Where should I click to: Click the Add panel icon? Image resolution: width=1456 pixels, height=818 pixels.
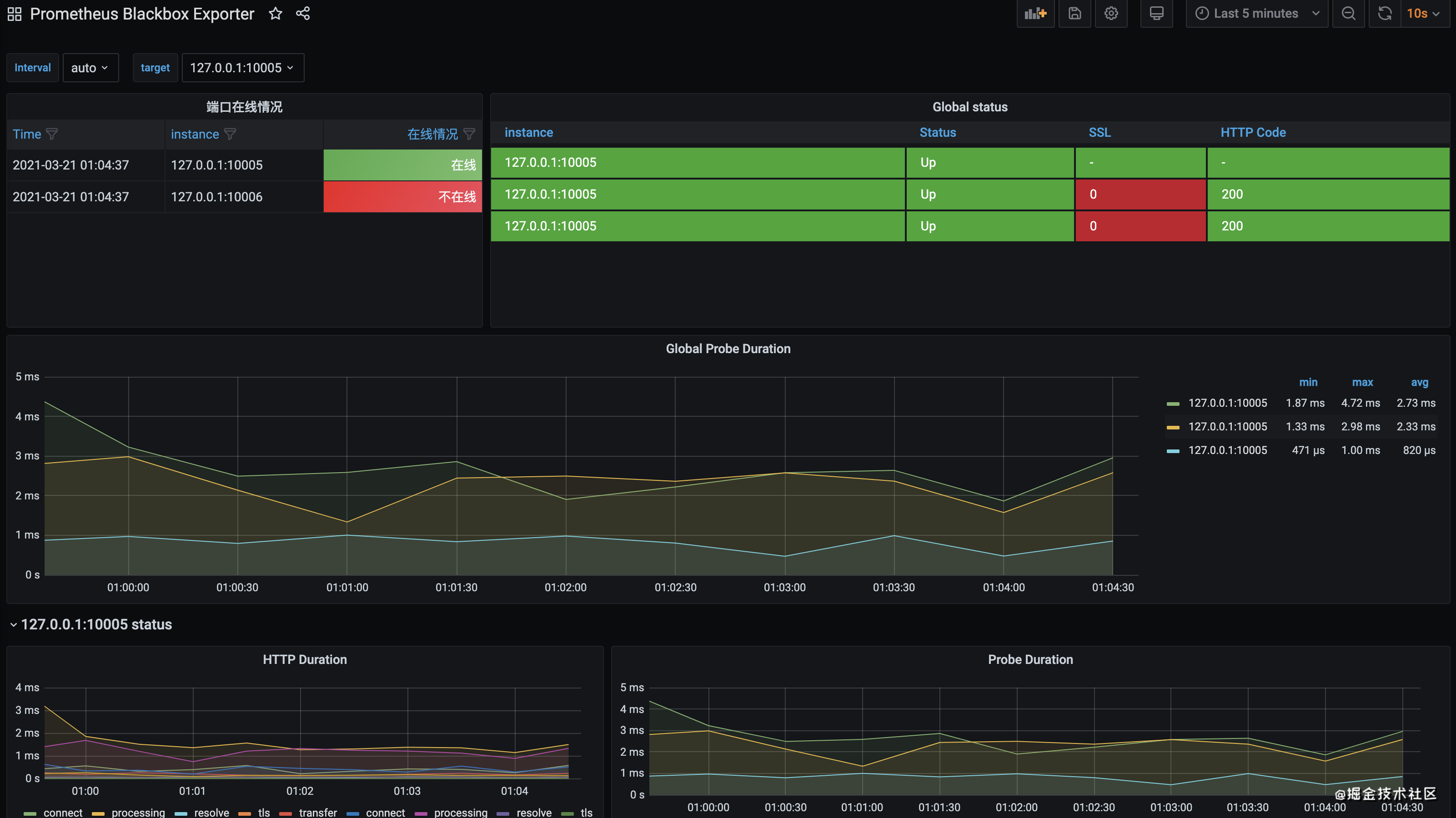tap(1035, 14)
